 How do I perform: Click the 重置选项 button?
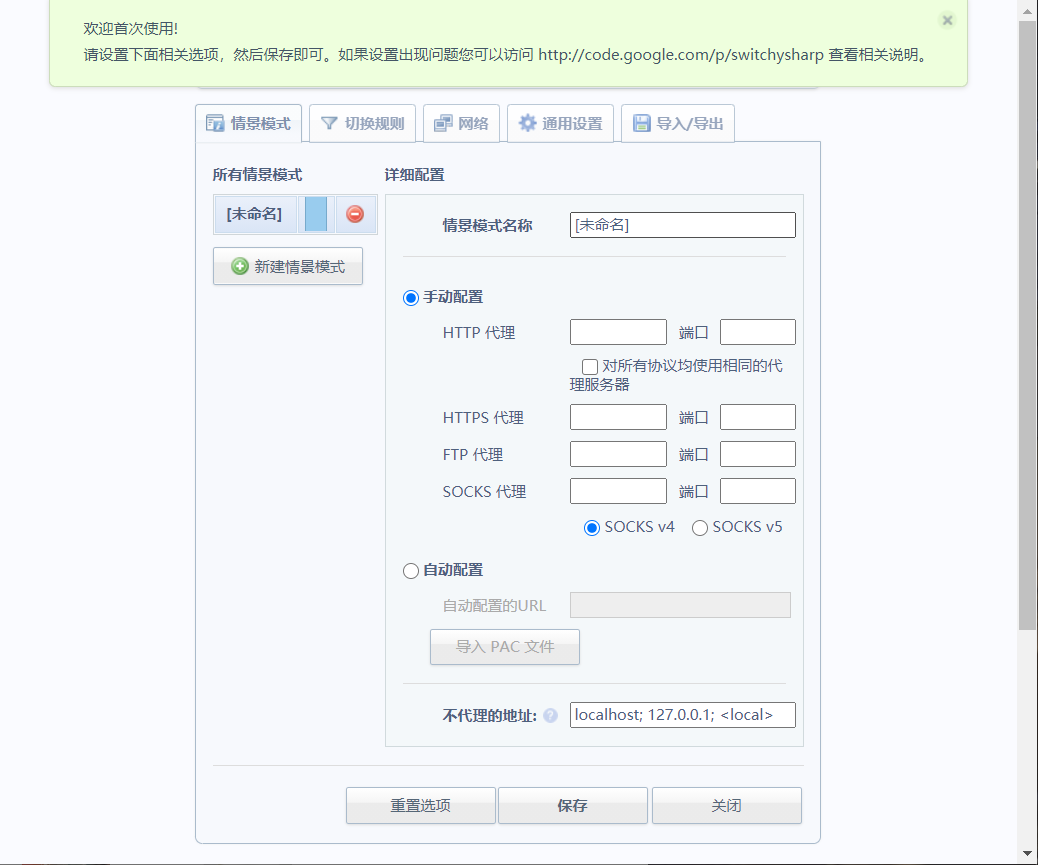tap(420, 805)
